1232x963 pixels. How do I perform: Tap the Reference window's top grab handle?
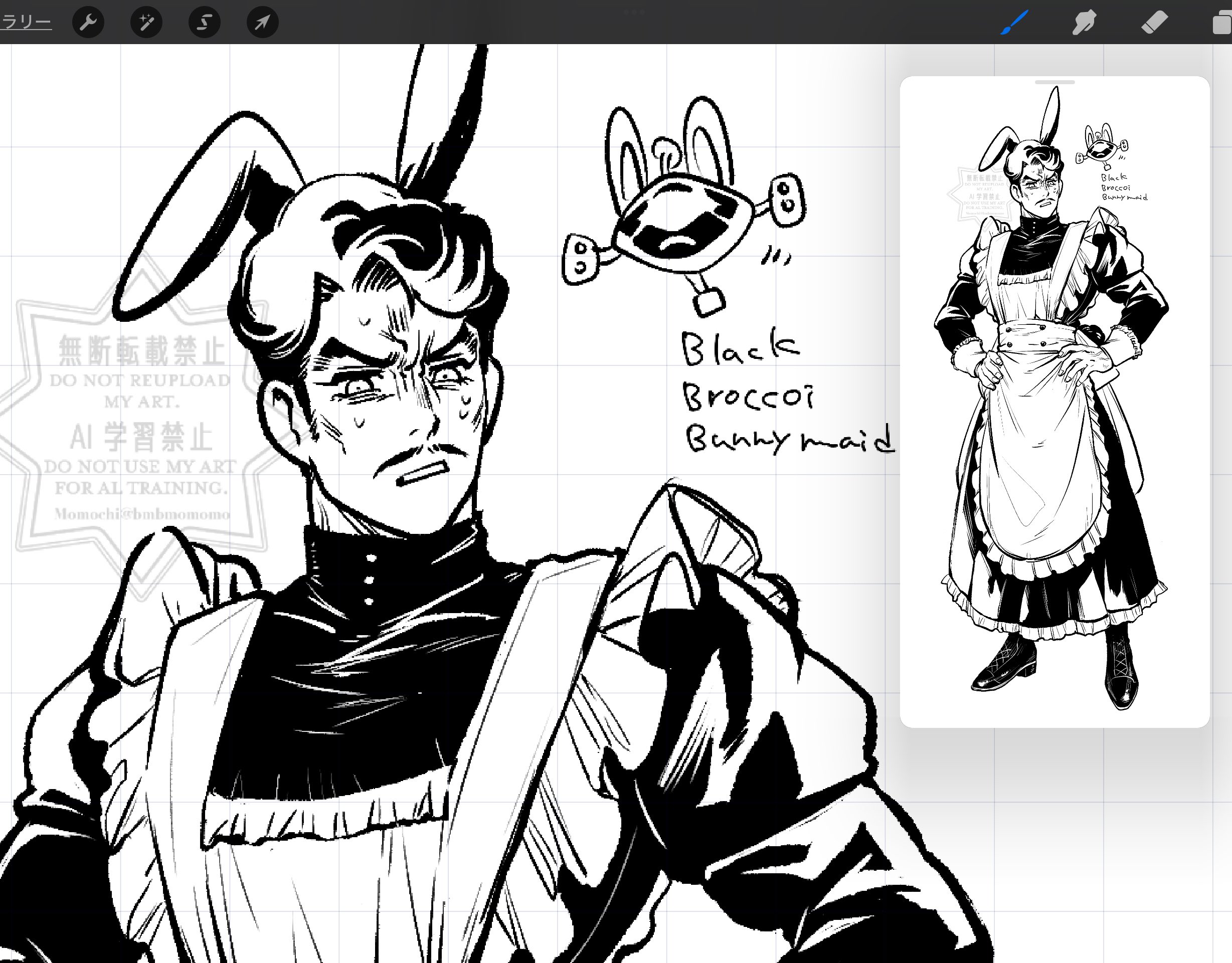[1054, 82]
